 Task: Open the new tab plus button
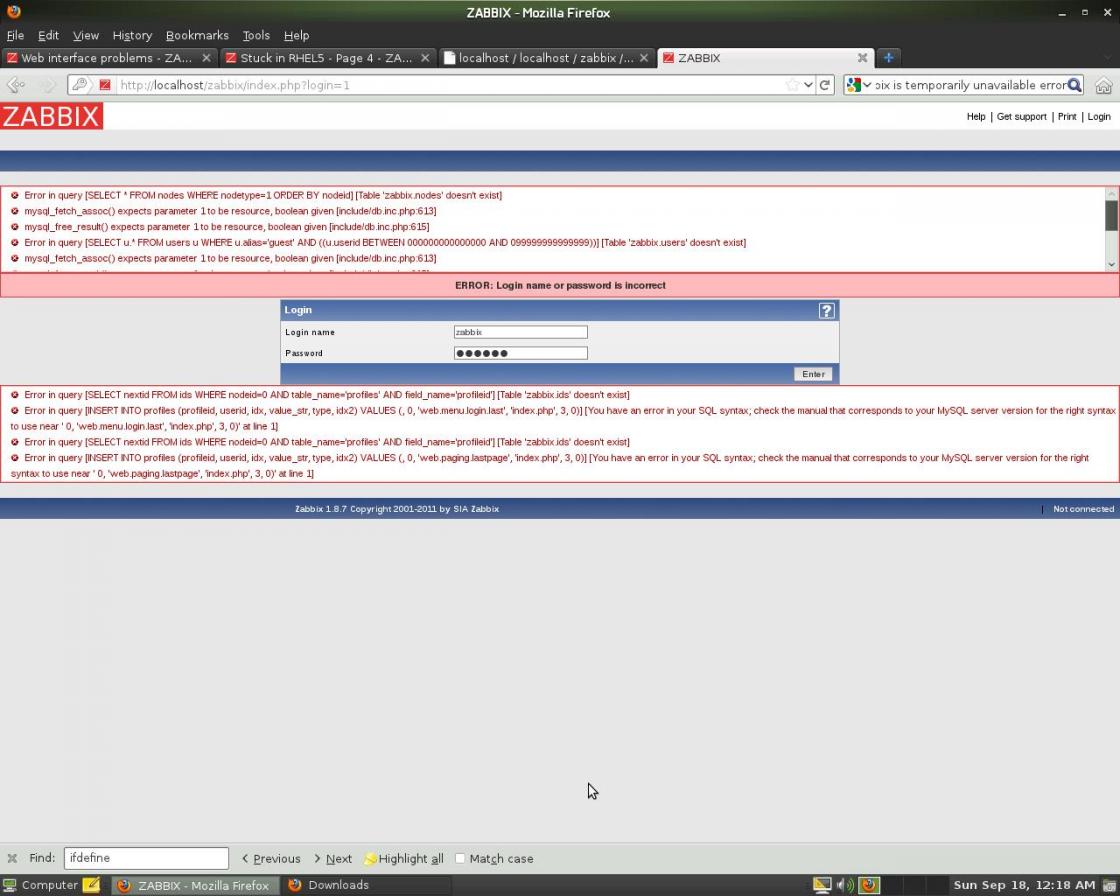click(x=889, y=58)
